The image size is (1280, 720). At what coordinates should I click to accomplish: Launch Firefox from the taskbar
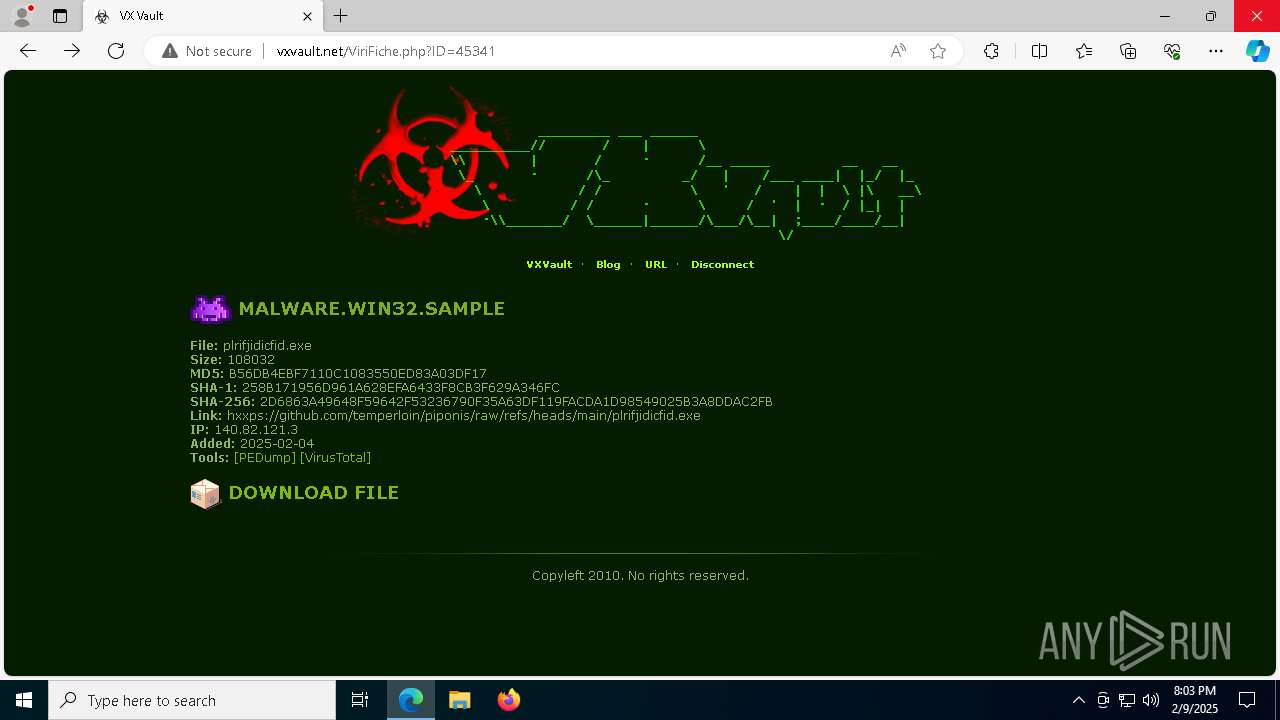(509, 700)
